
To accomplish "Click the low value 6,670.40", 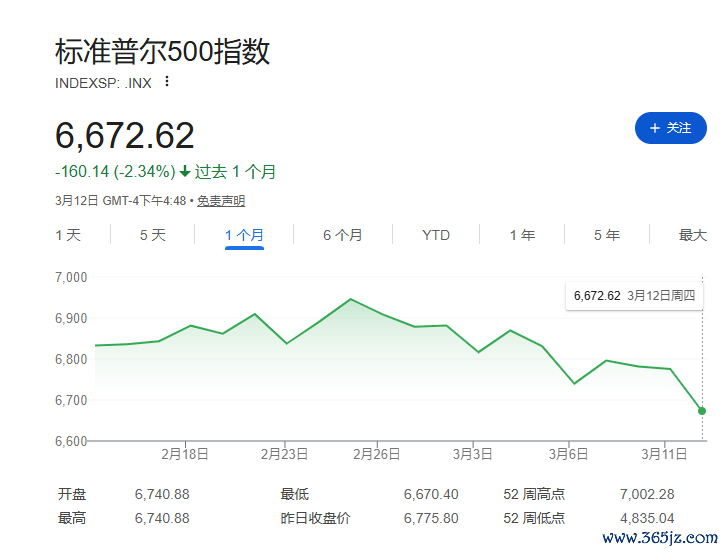I will point(431,494).
